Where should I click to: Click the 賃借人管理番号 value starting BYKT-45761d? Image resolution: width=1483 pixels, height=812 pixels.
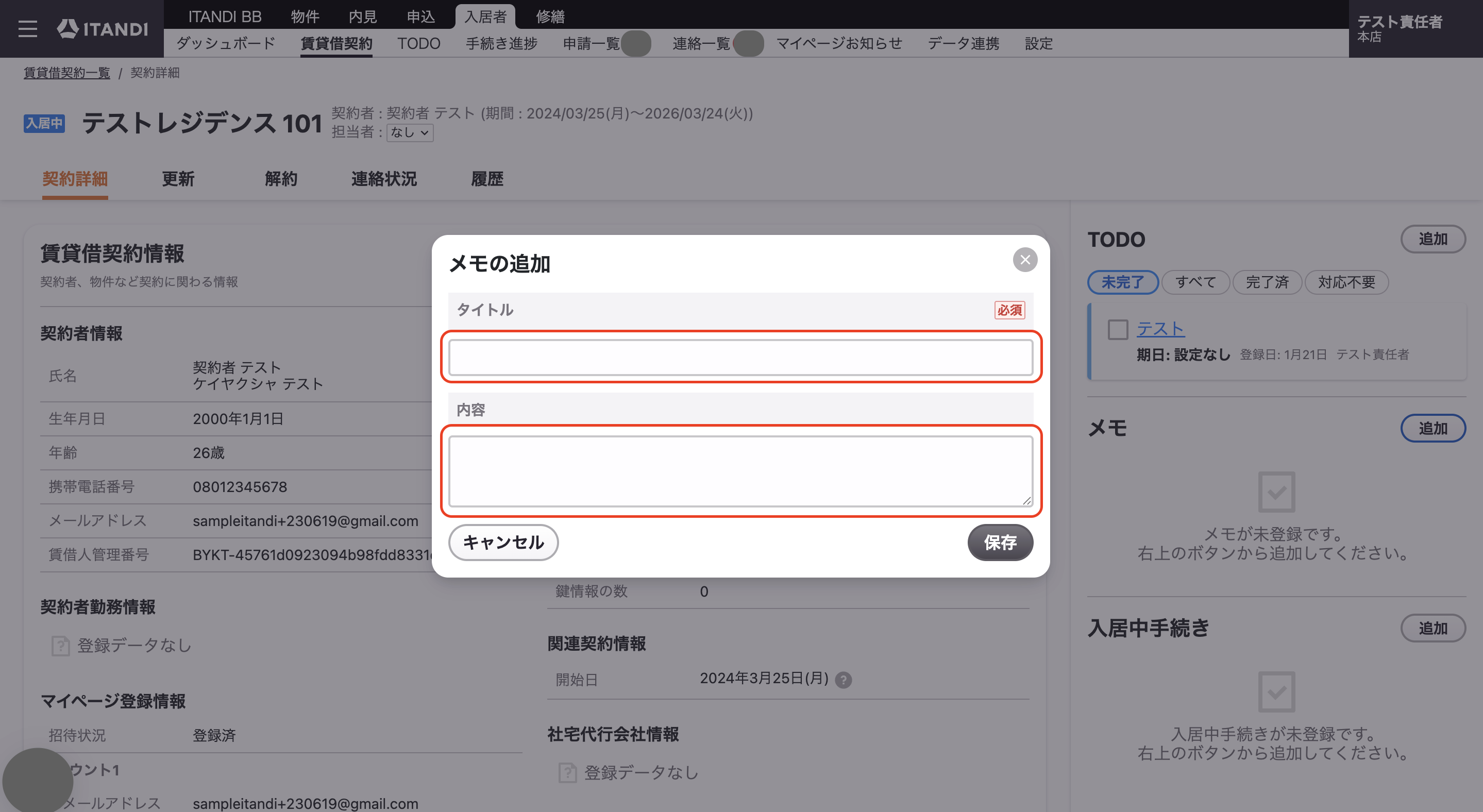point(313,555)
